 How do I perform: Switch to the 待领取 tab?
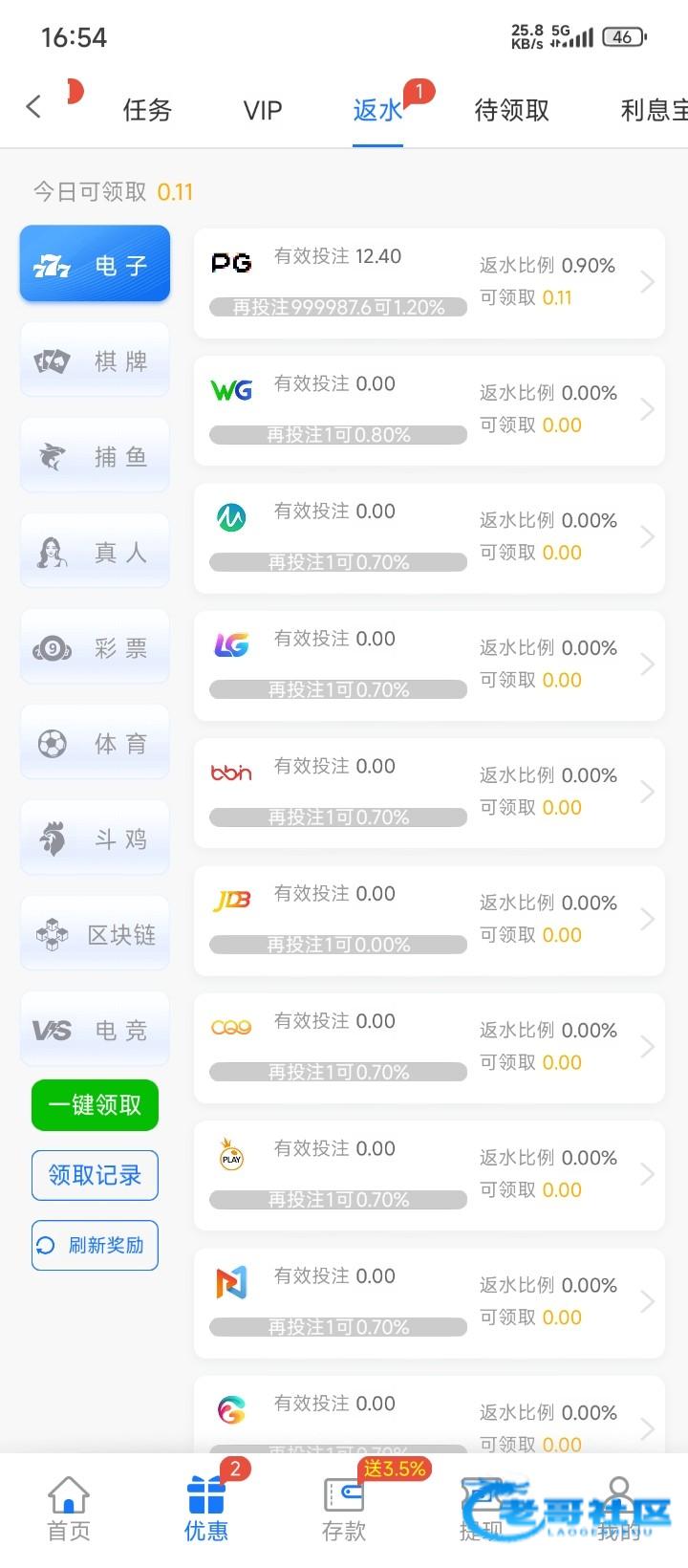tap(512, 110)
